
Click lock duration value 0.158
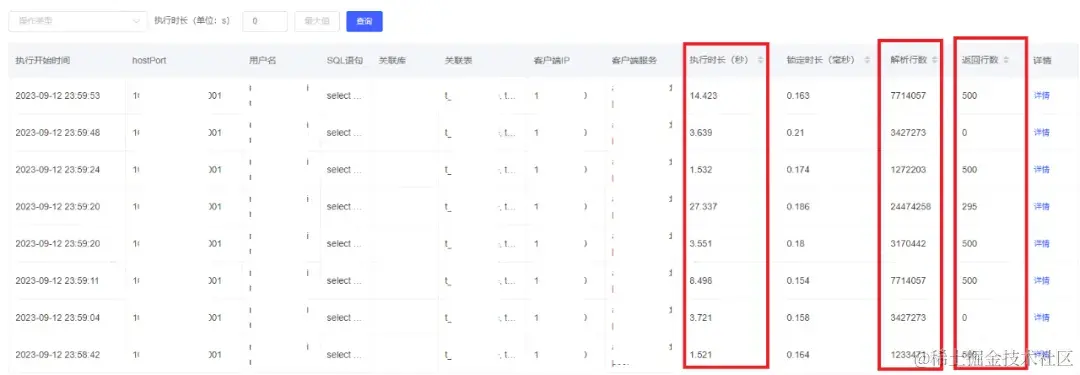coord(798,318)
